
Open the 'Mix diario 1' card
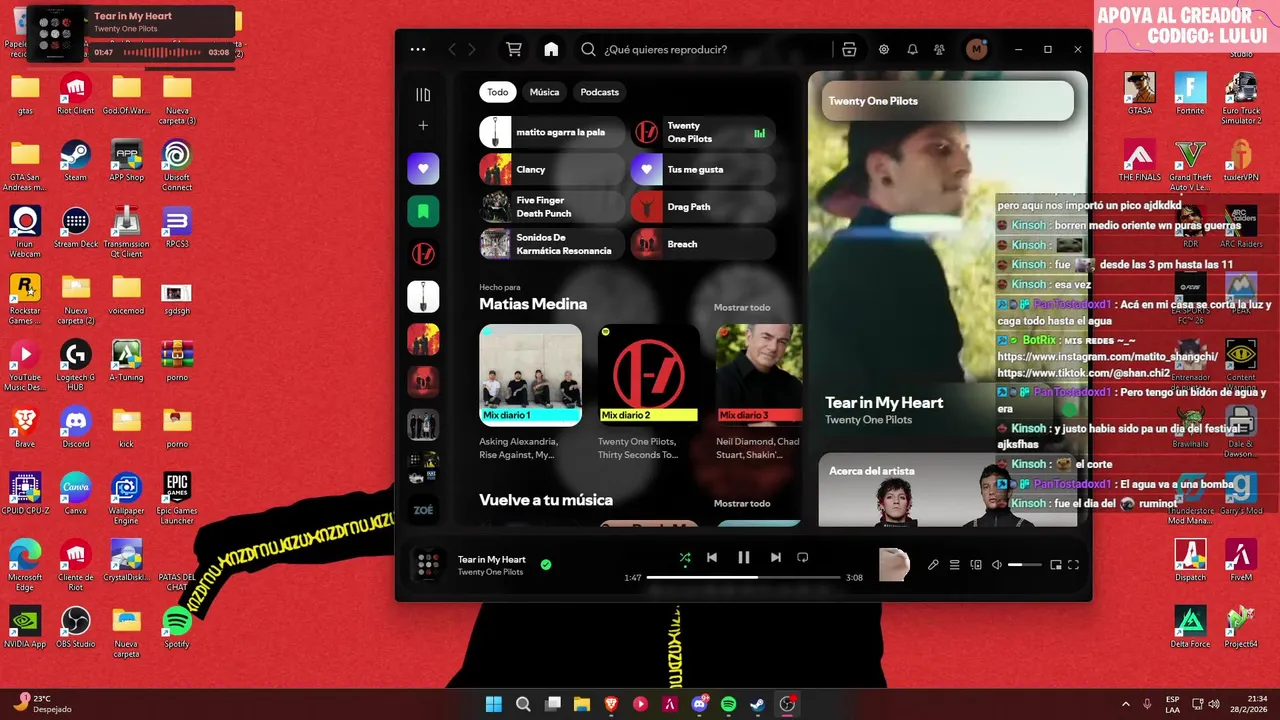(x=530, y=392)
